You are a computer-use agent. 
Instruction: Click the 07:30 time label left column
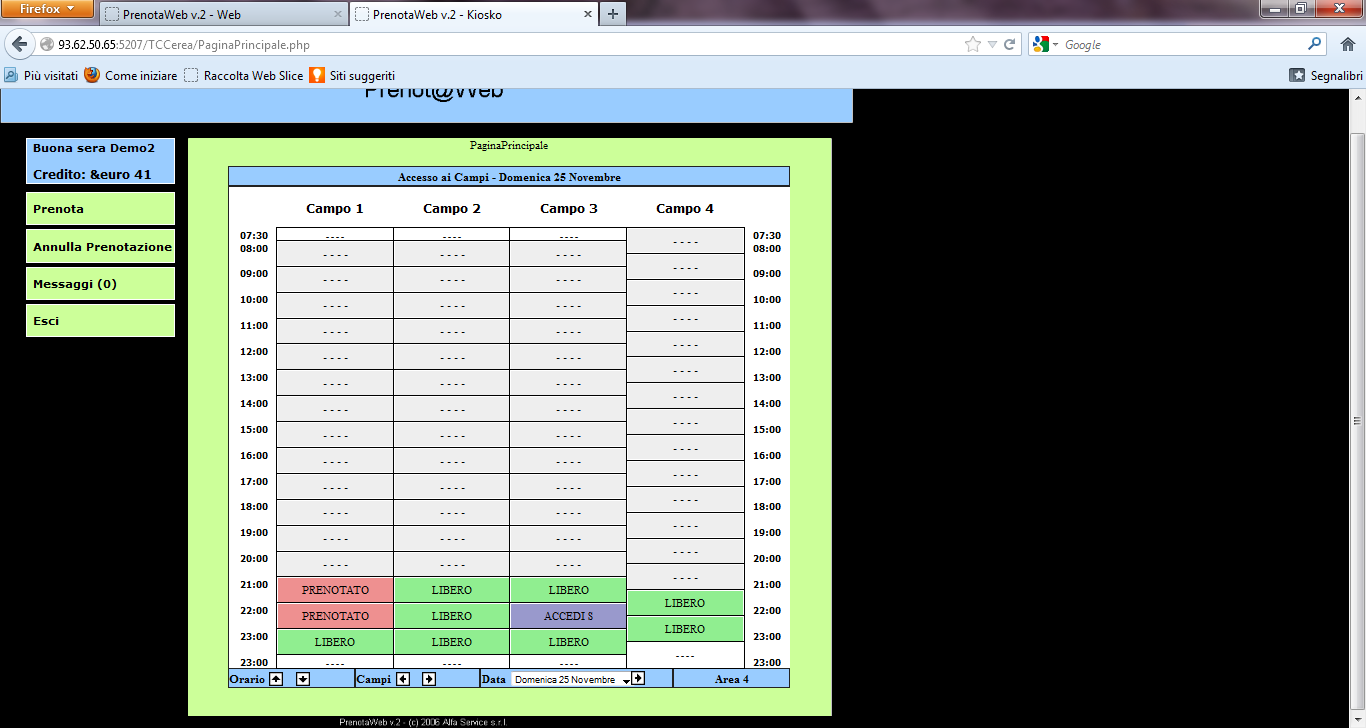click(x=254, y=236)
